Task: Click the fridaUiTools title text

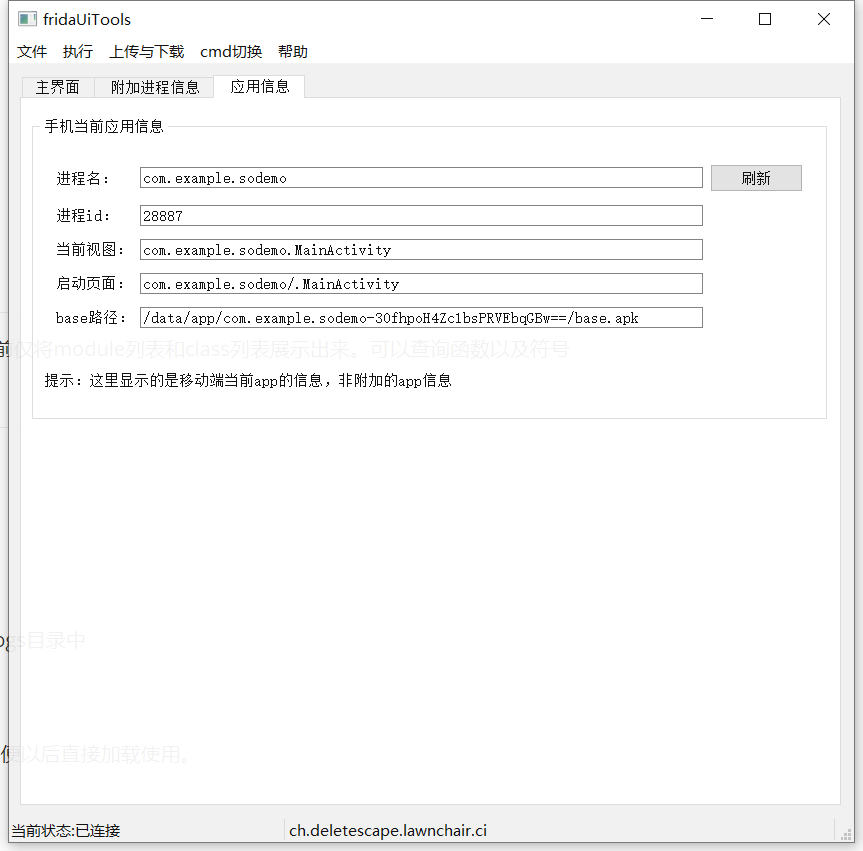Action: click(x=87, y=20)
